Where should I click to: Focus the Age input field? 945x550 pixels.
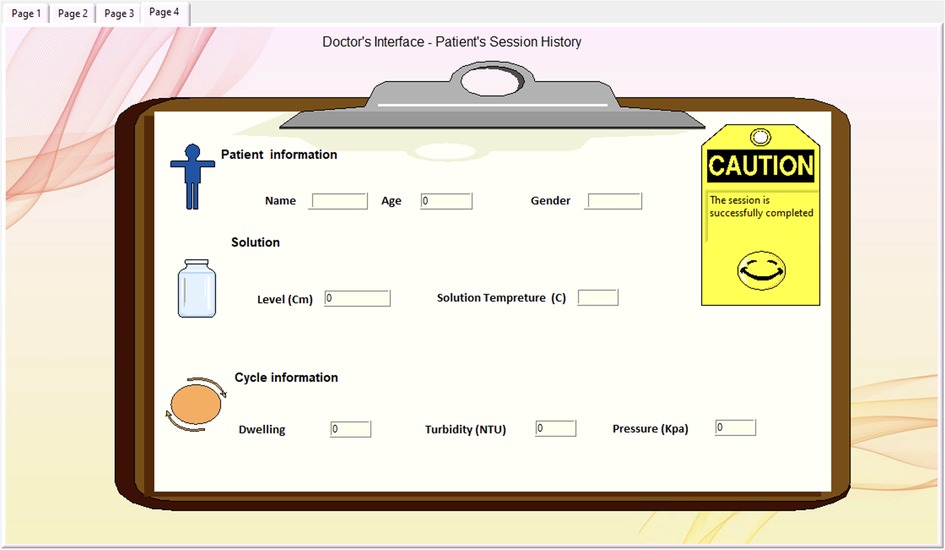click(x=447, y=201)
